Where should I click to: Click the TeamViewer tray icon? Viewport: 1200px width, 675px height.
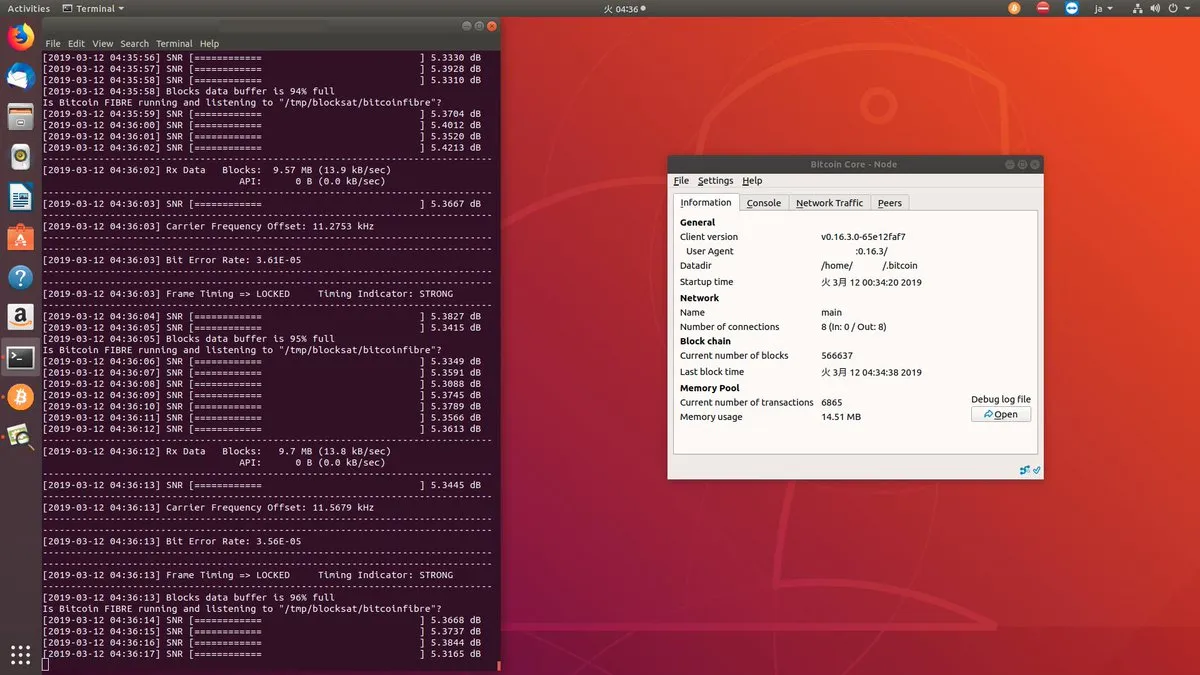click(x=1072, y=8)
